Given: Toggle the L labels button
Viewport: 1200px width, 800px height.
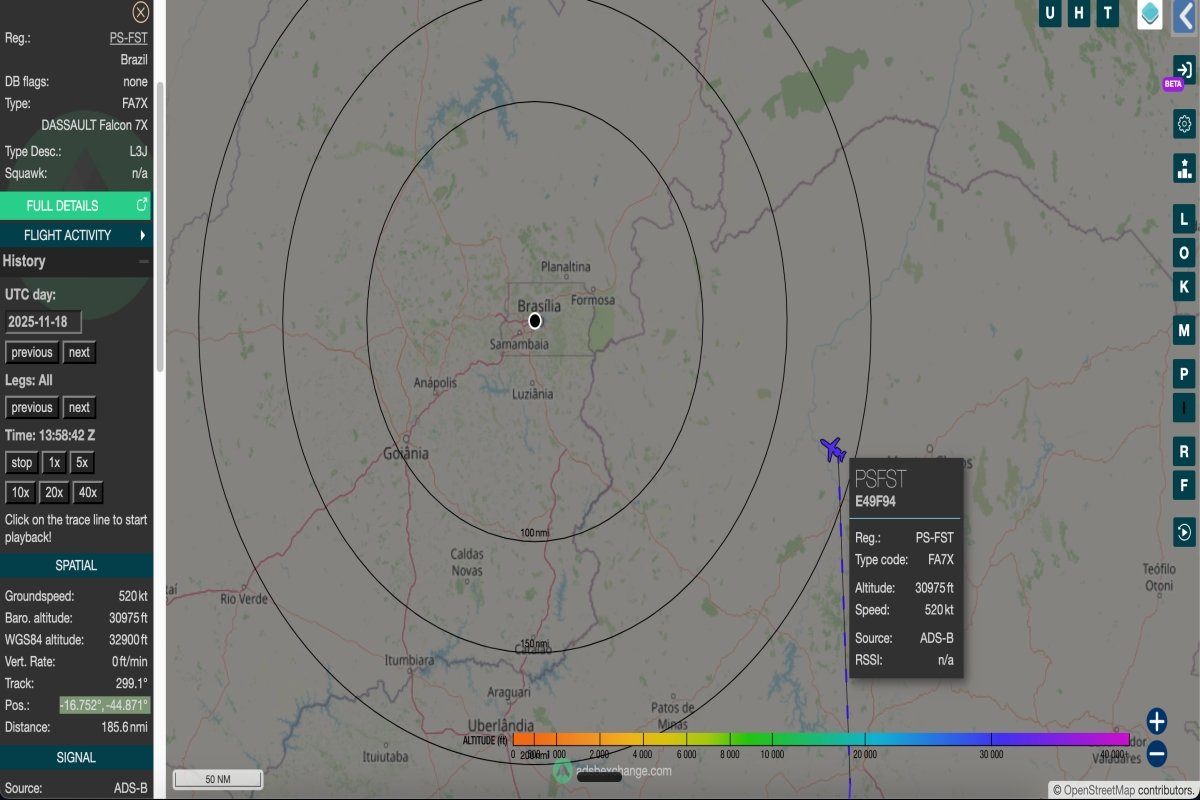Looking at the screenshot, I should click(x=1184, y=219).
